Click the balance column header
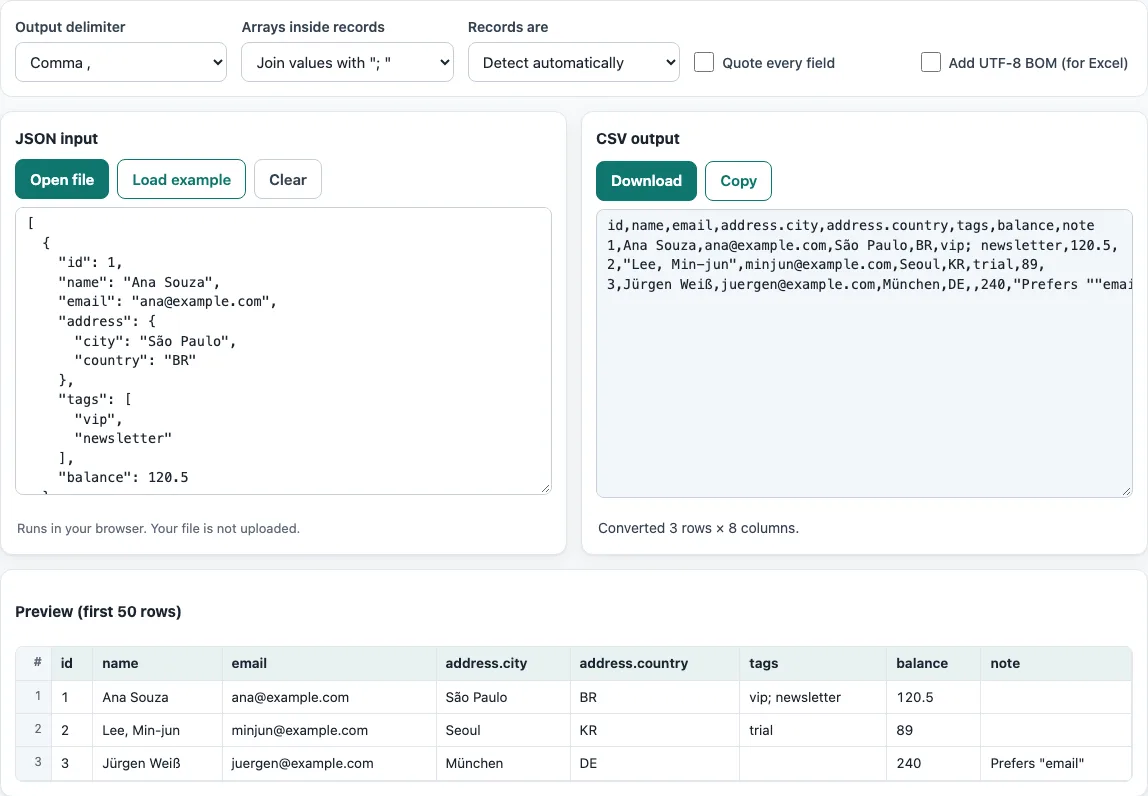This screenshot has height=796, width=1148. coord(933,663)
